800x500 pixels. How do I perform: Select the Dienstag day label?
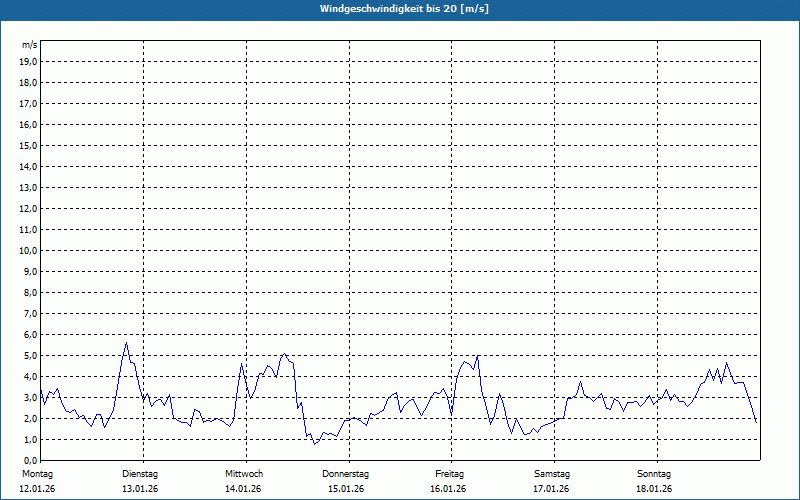tap(140, 473)
